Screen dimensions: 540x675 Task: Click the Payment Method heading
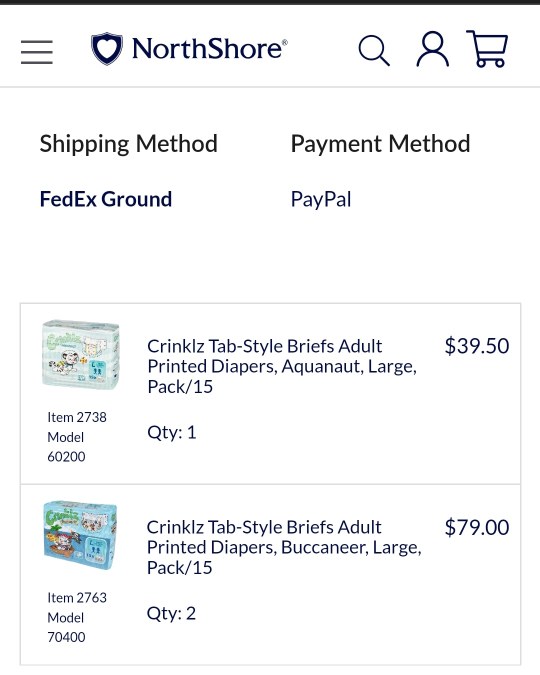380,144
